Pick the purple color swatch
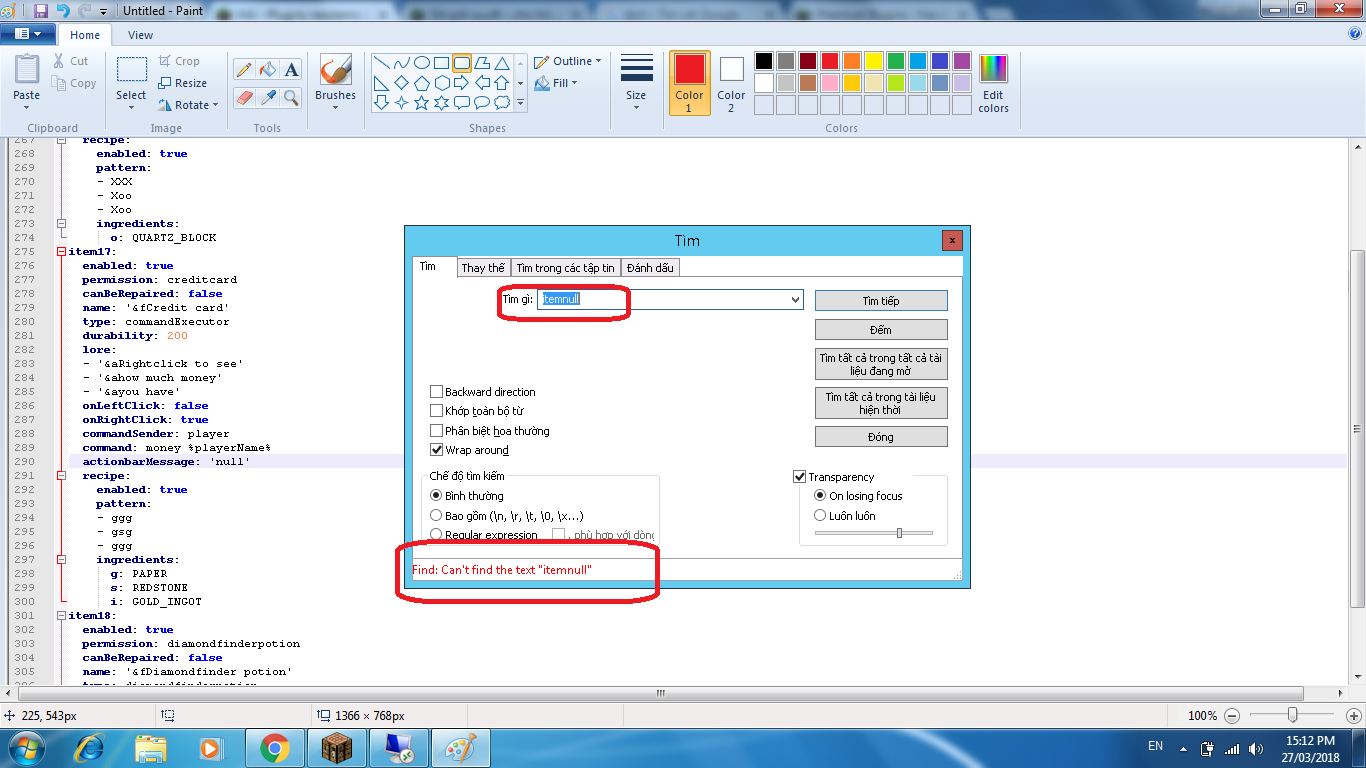This screenshot has width=1366, height=768. [962, 61]
